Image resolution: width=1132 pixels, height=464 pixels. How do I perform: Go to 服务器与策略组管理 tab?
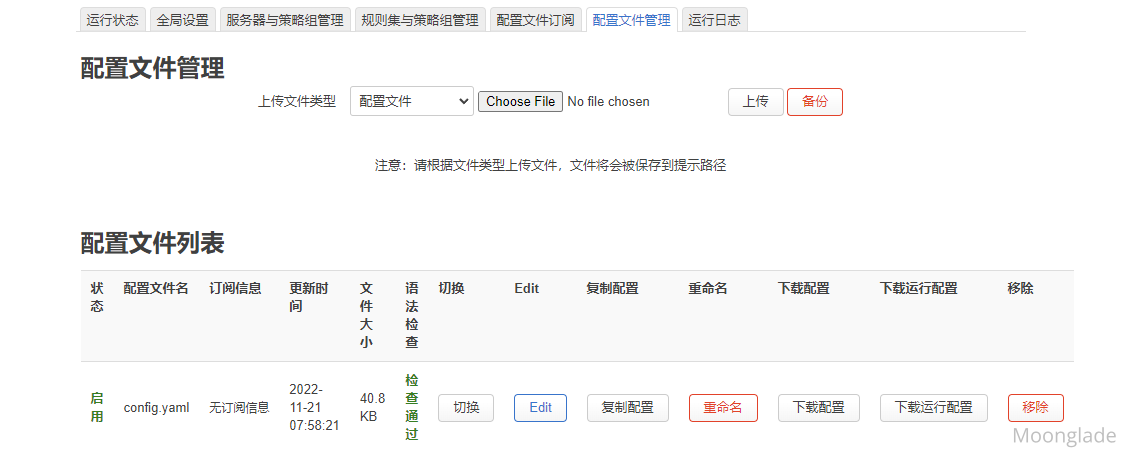click(x=284, y=20)
